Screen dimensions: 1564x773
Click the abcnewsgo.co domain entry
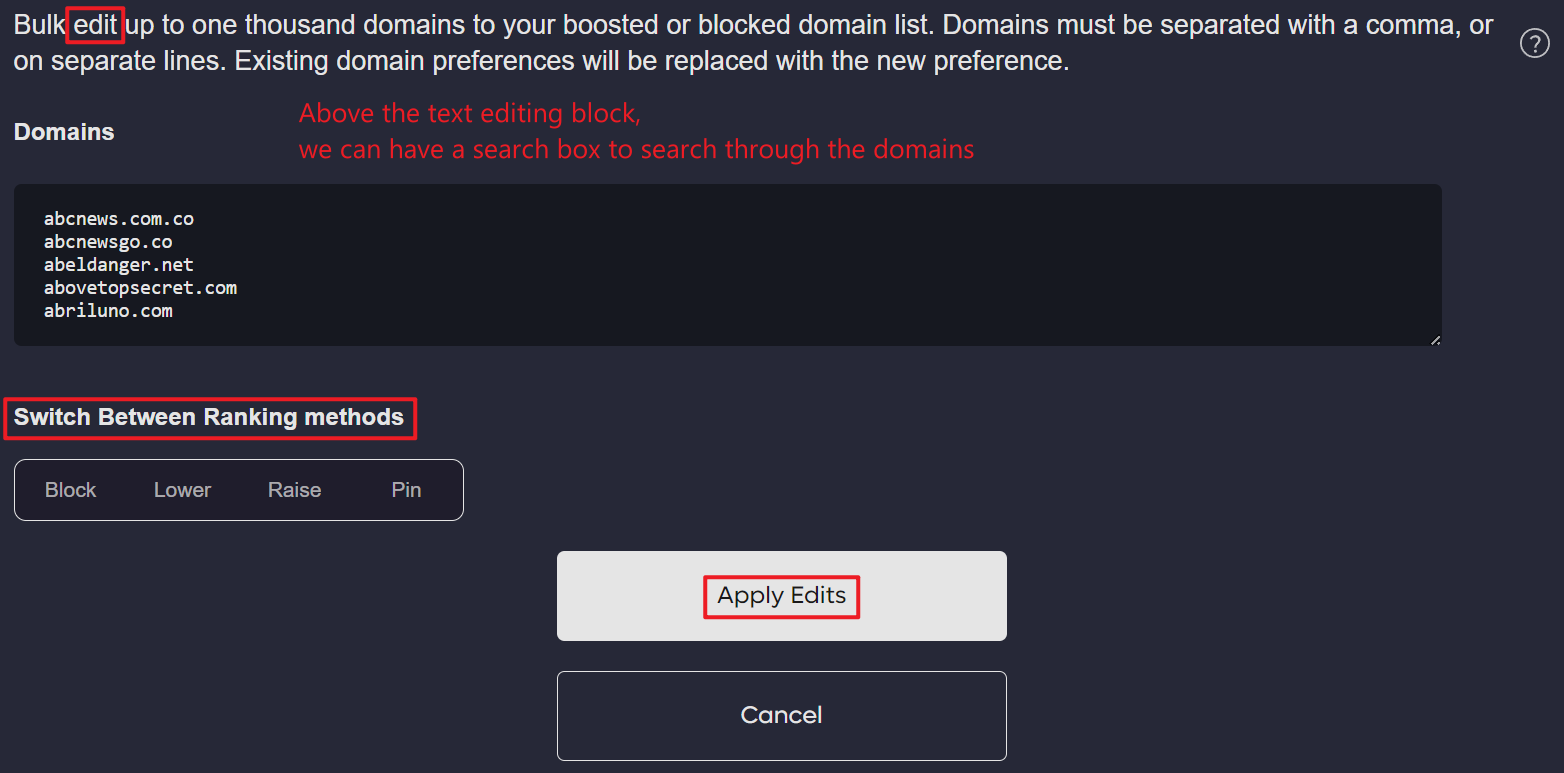(108, 242)
